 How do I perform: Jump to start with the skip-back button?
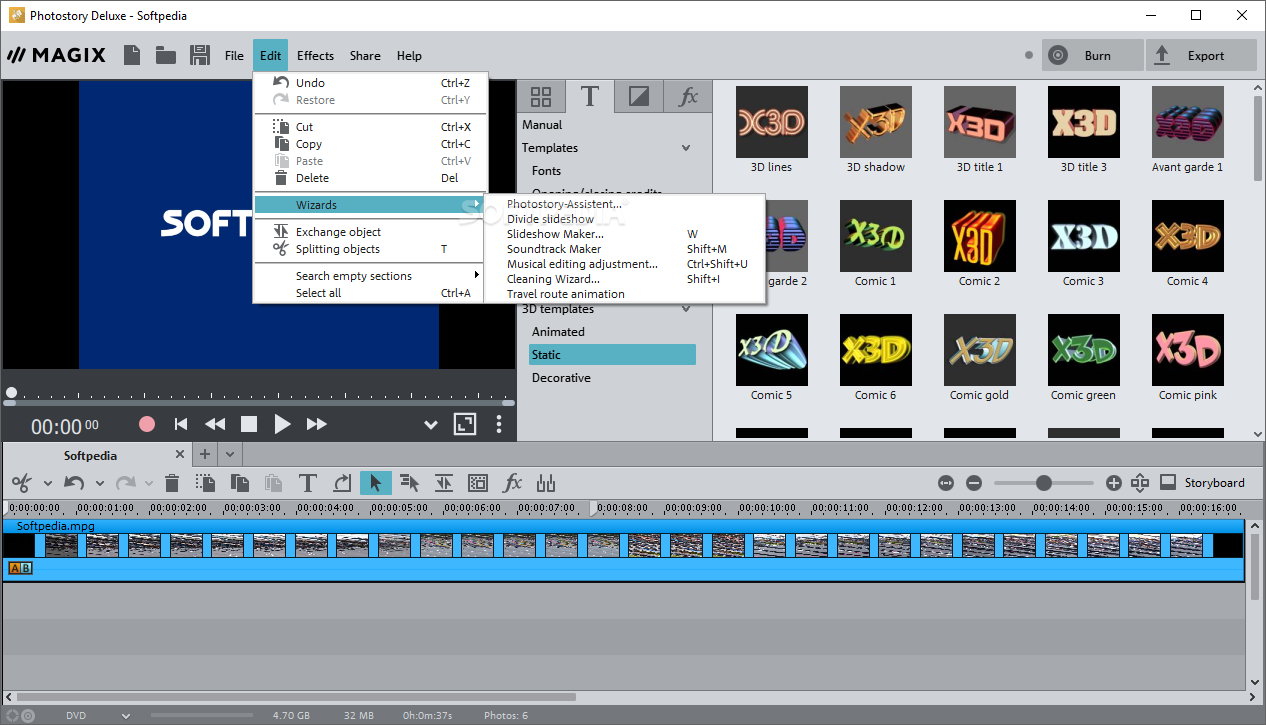coord(181,424)
